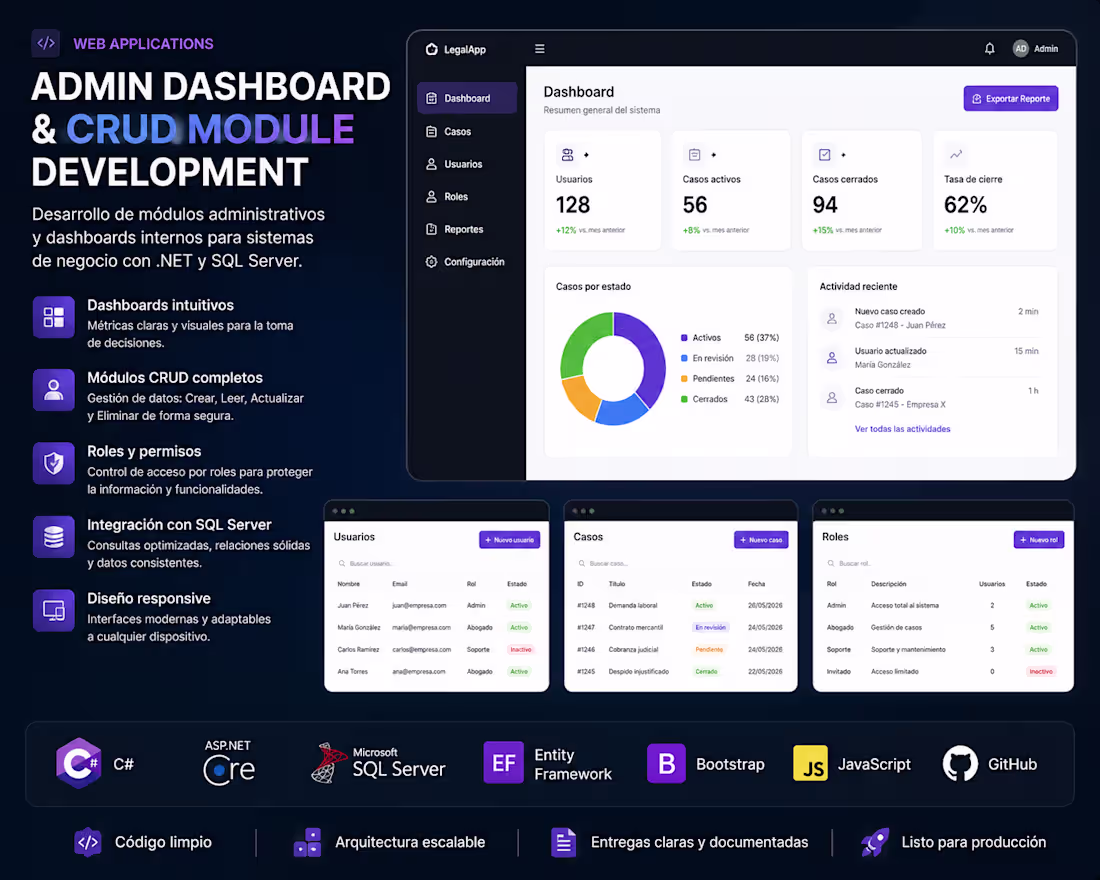The width and height of the screenshot is (1100, 880).
Task: Click the Entity Framework EF logo
Action: pos(504,763)
